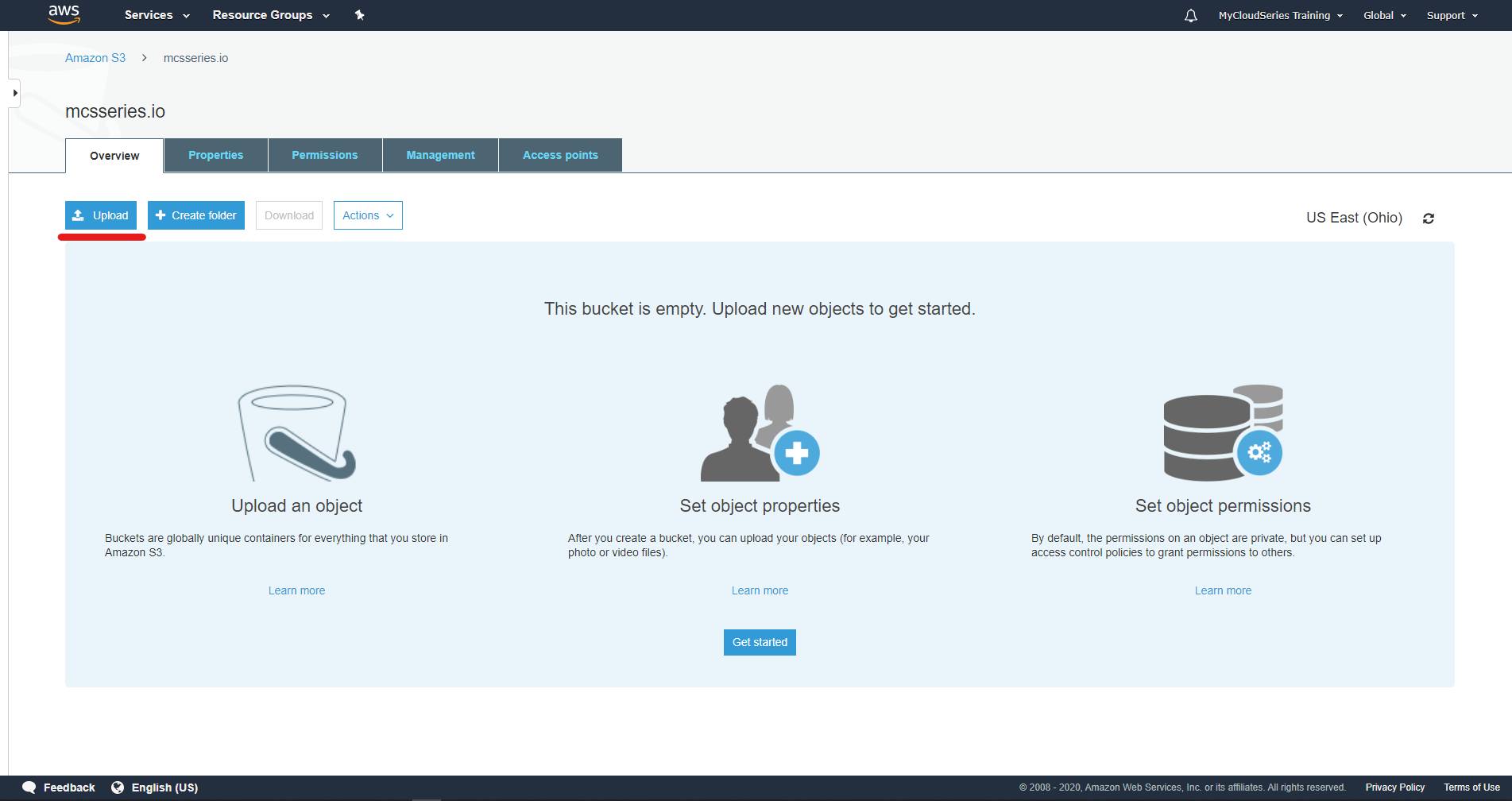Click the AWS home logo

click(x=64, y=14)
